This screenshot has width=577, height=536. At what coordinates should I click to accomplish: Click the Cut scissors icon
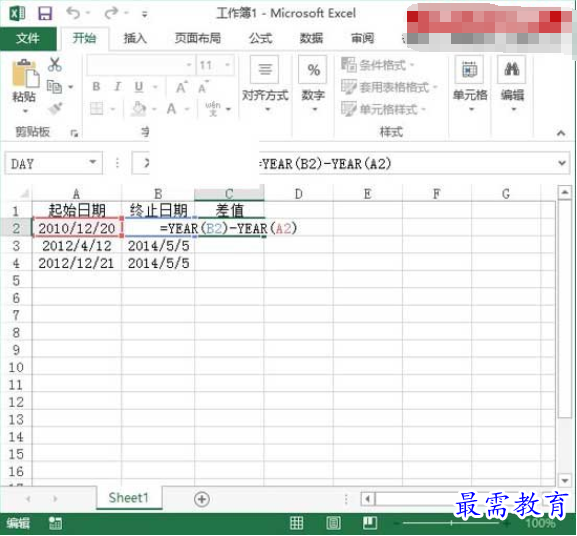coord(55,65)
